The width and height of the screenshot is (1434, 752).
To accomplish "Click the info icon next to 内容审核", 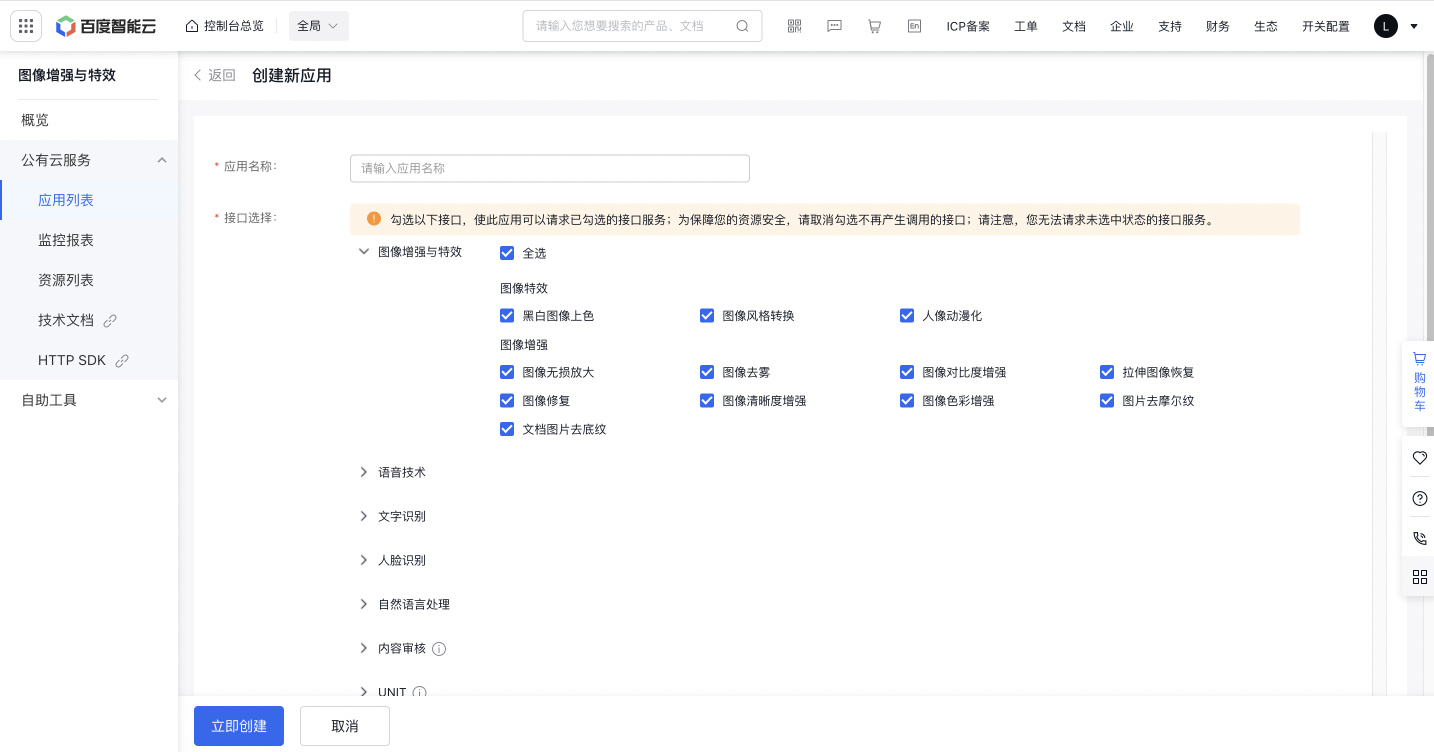I will coord(439,649).
